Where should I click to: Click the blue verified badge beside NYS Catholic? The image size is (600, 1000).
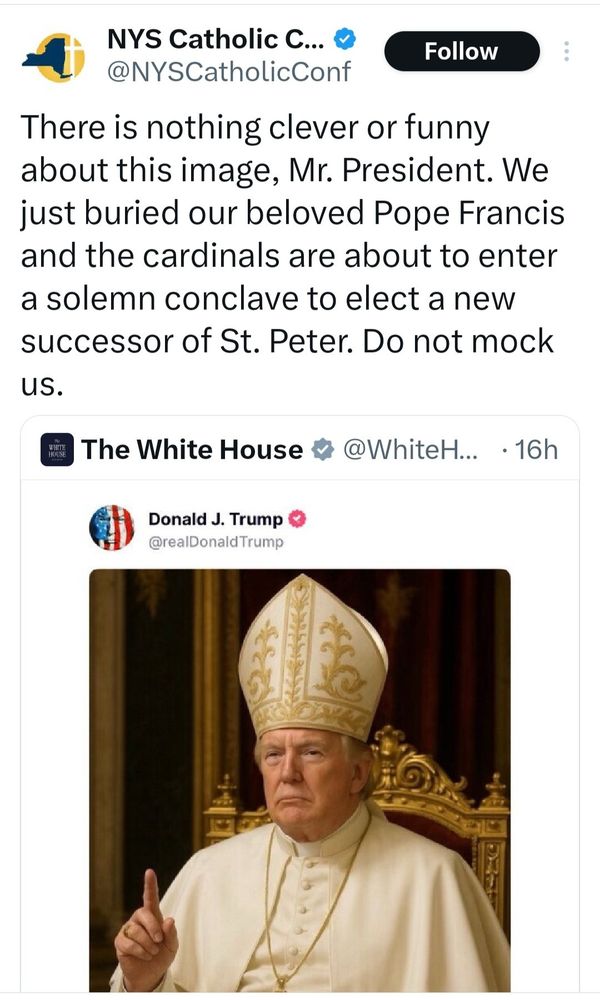pos(345,40)
